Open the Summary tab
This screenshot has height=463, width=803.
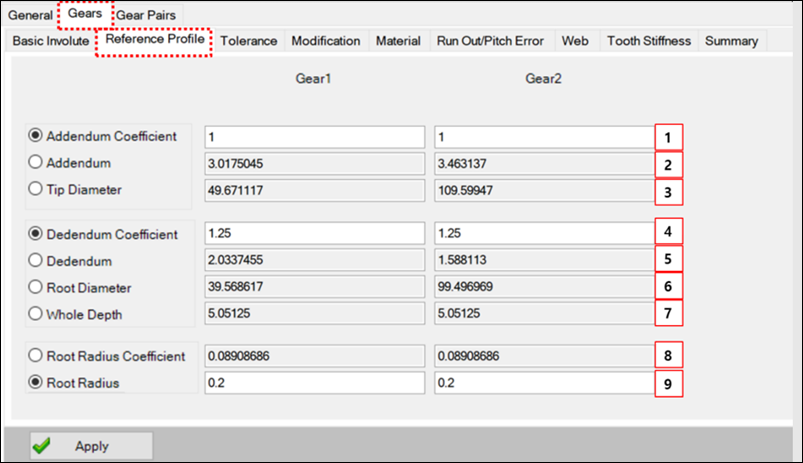731,41
